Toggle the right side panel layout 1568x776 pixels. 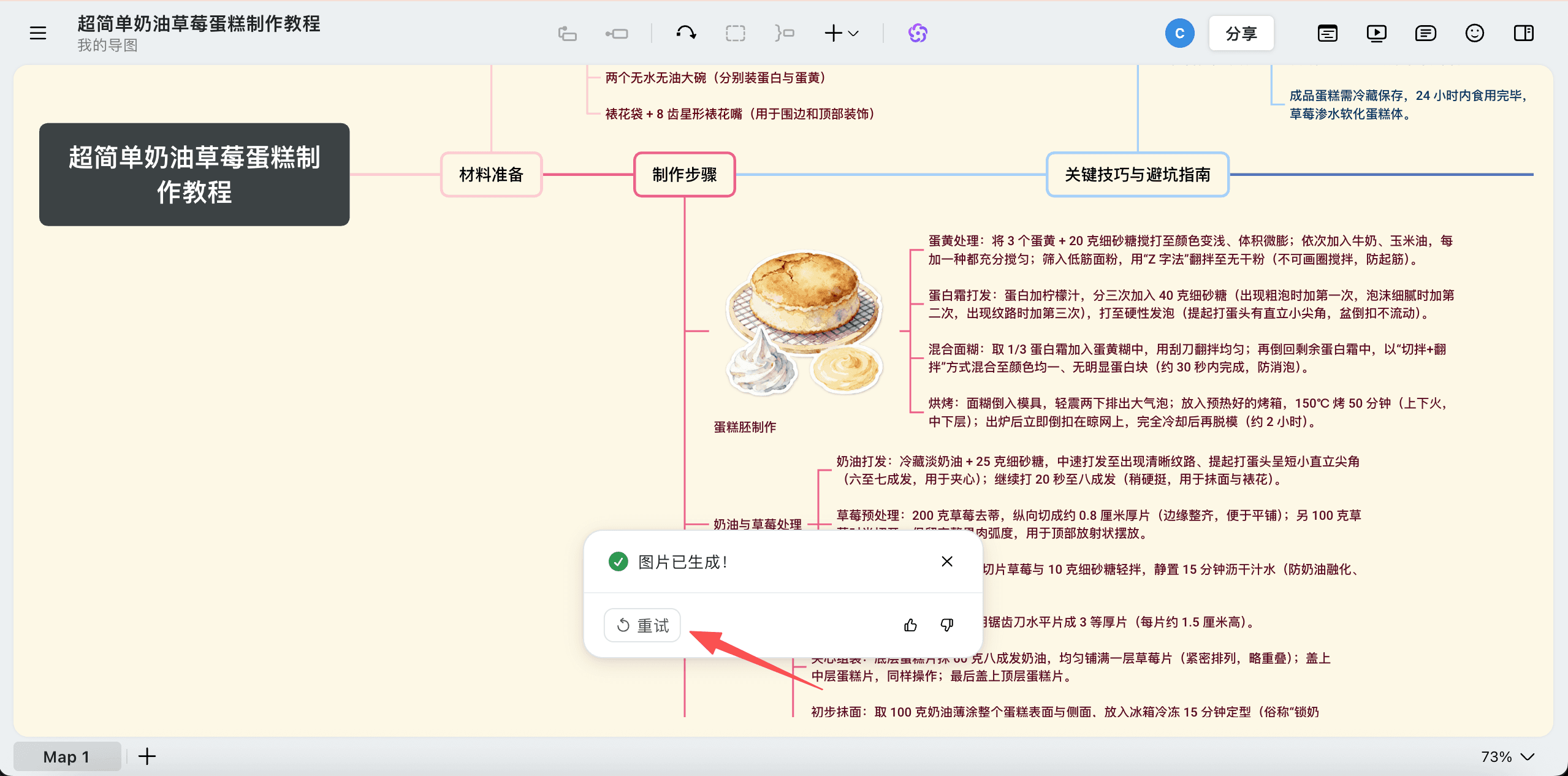1523,32
